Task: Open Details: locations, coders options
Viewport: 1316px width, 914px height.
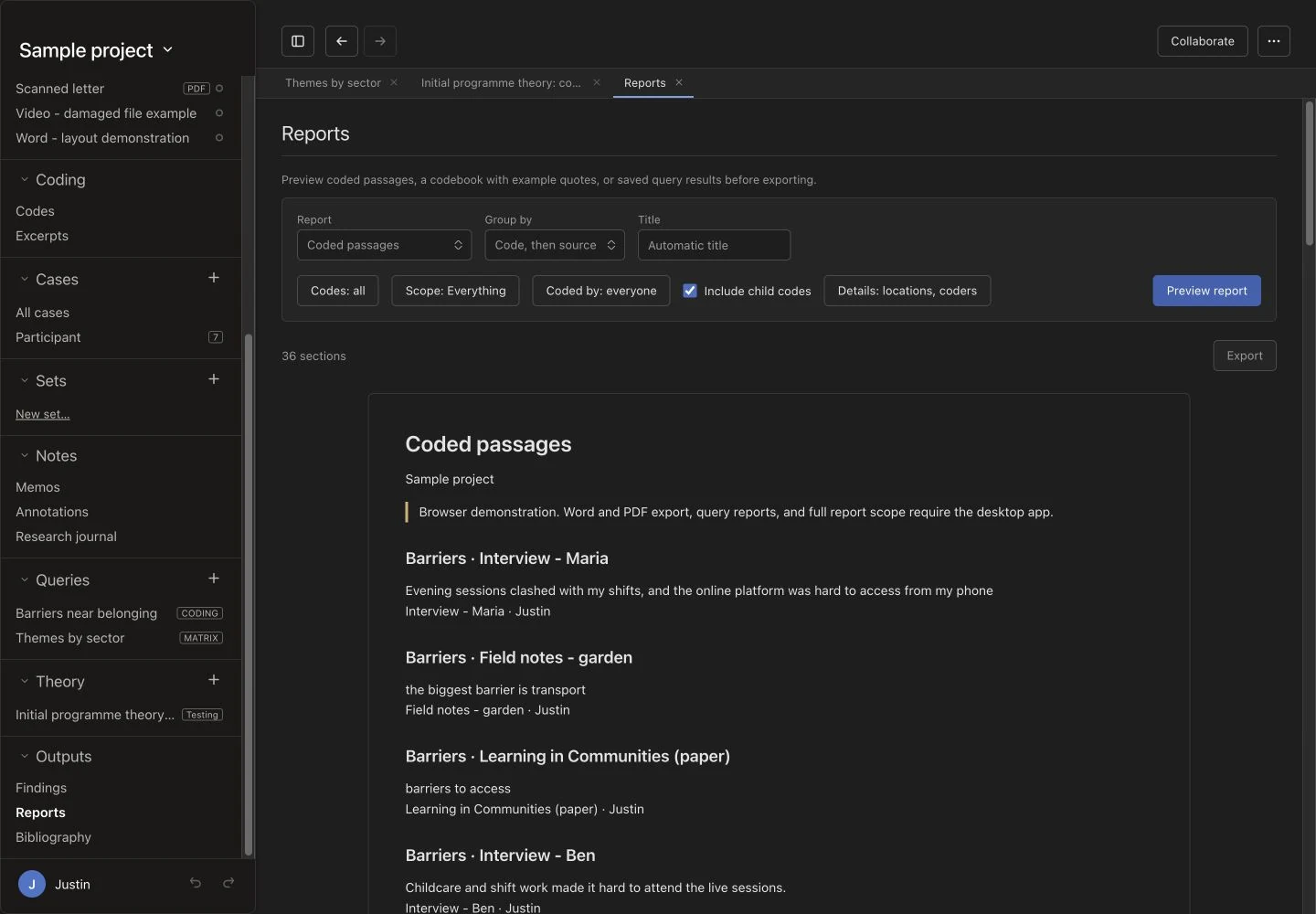Action: [907, 291]
